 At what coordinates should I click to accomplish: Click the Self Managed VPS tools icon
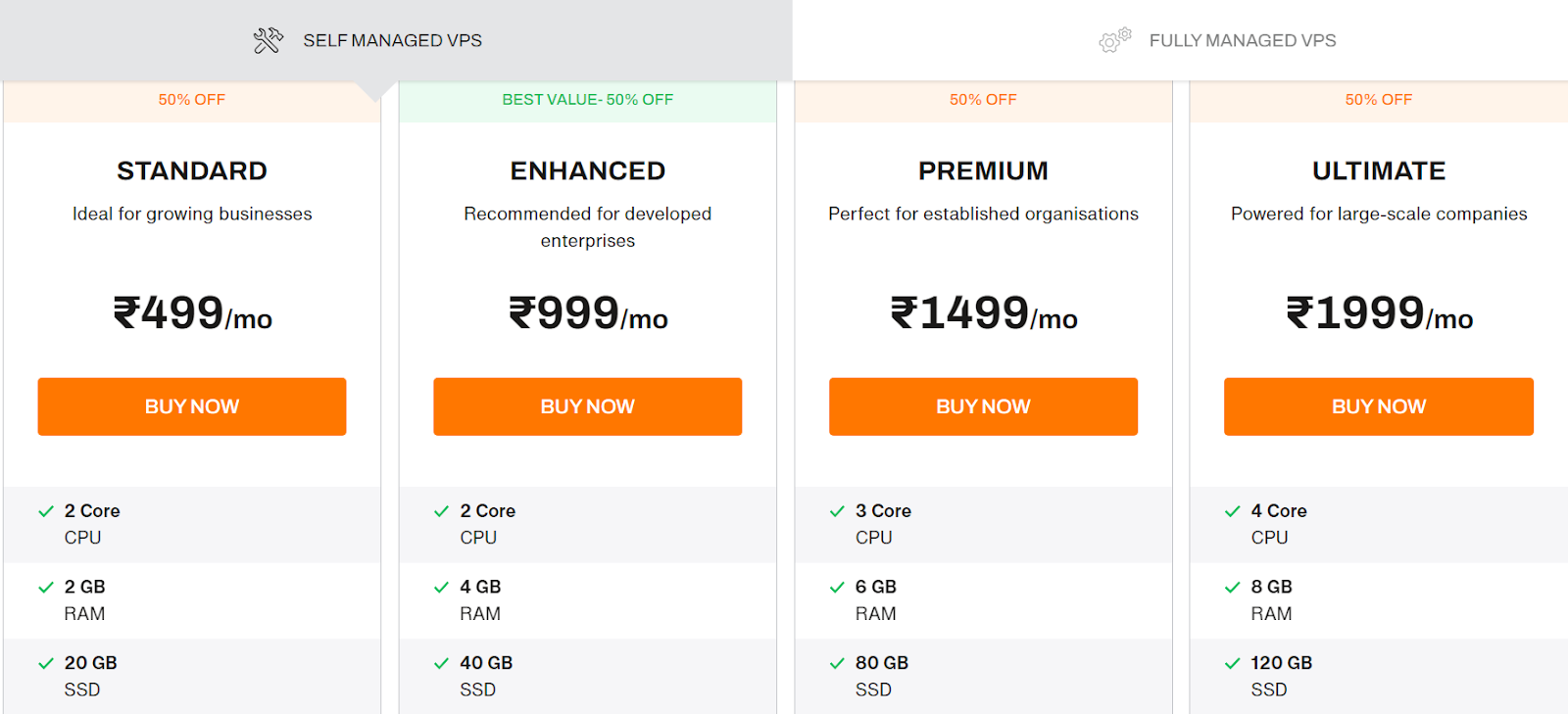[x=268, y=40]
